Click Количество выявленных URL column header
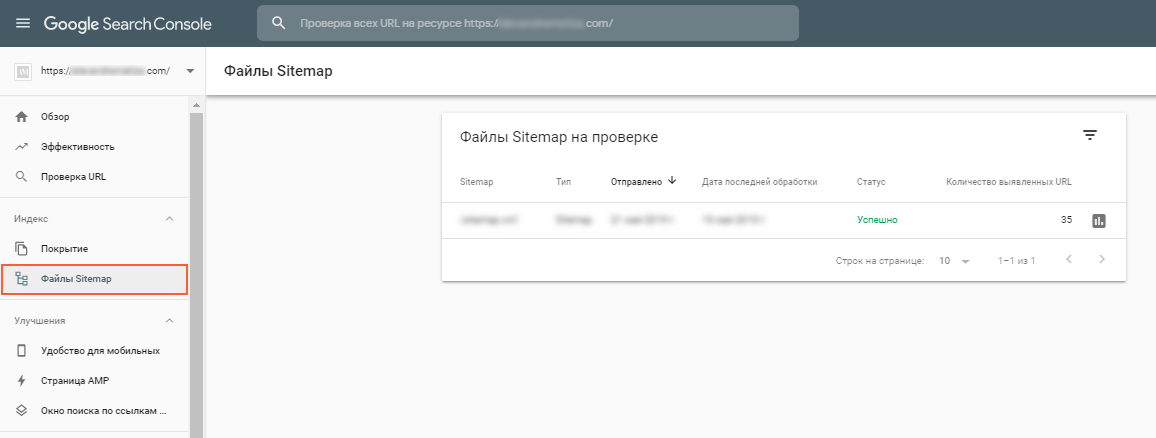Screen dimensions: 1156x438 (1009, 182)
